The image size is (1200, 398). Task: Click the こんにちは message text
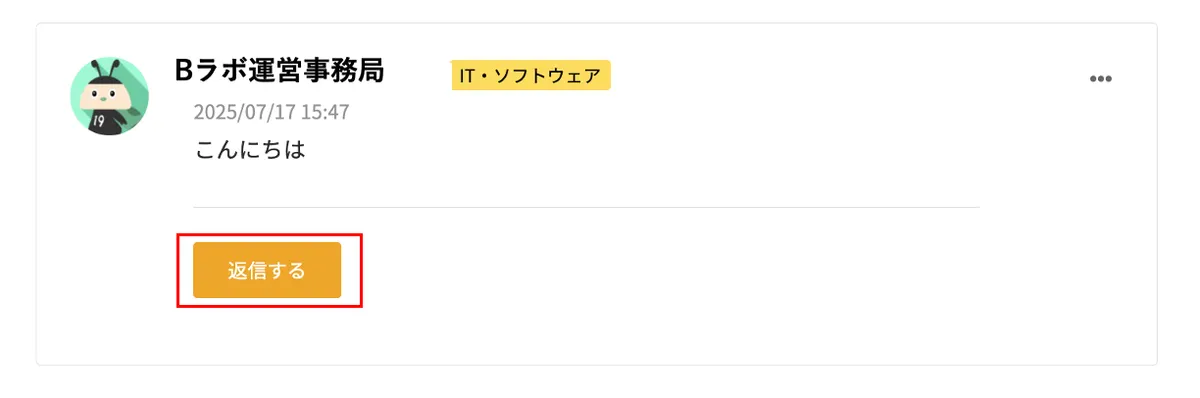click(249, 151)
